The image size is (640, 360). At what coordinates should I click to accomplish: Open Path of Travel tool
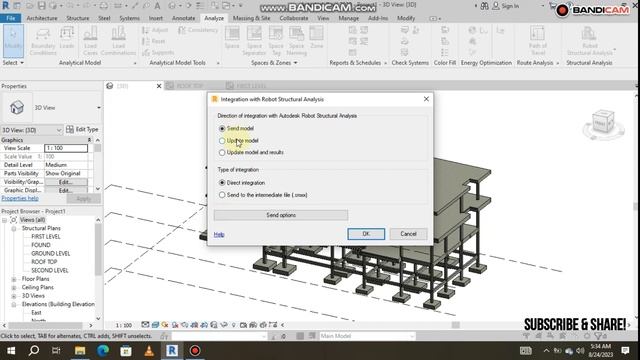[538, 41]
